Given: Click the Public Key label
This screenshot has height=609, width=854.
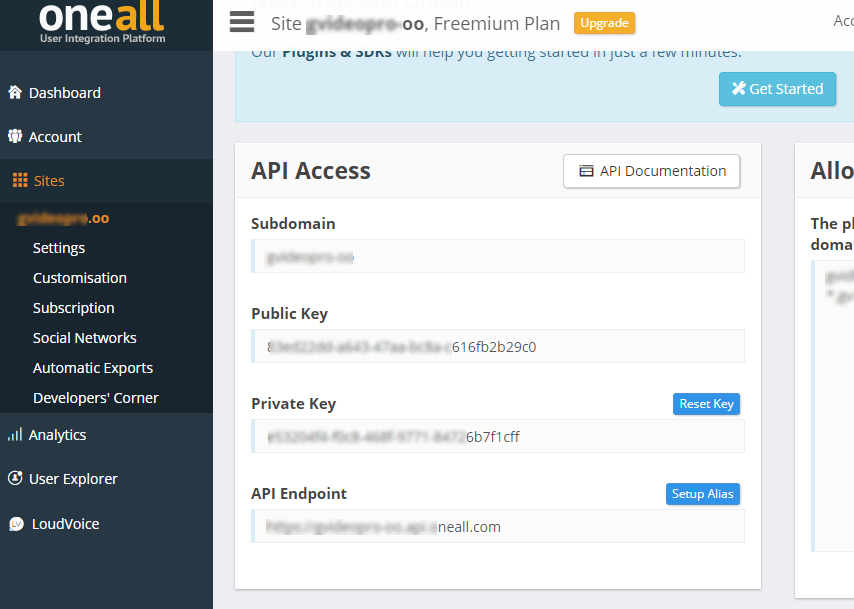Looking at the screenshot, I should pyautogui.click(x=289, y=314).
